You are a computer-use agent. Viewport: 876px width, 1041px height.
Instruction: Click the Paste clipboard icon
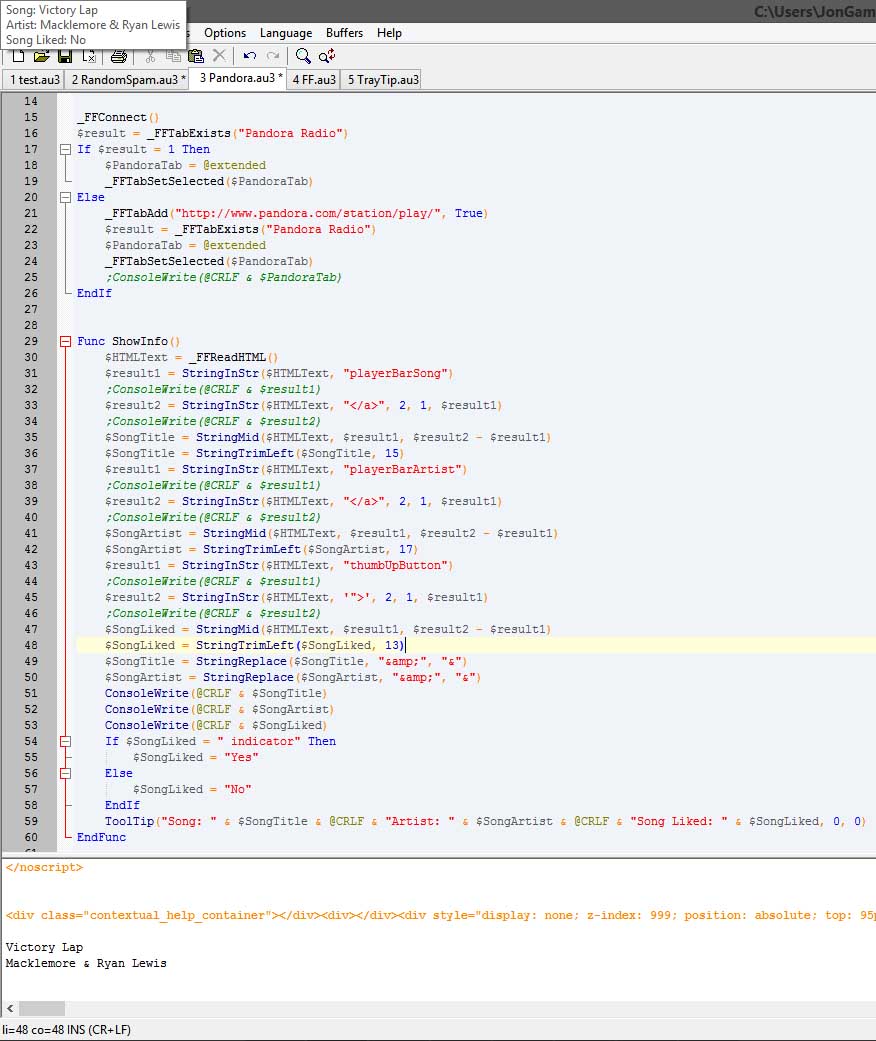click(196, 56)
